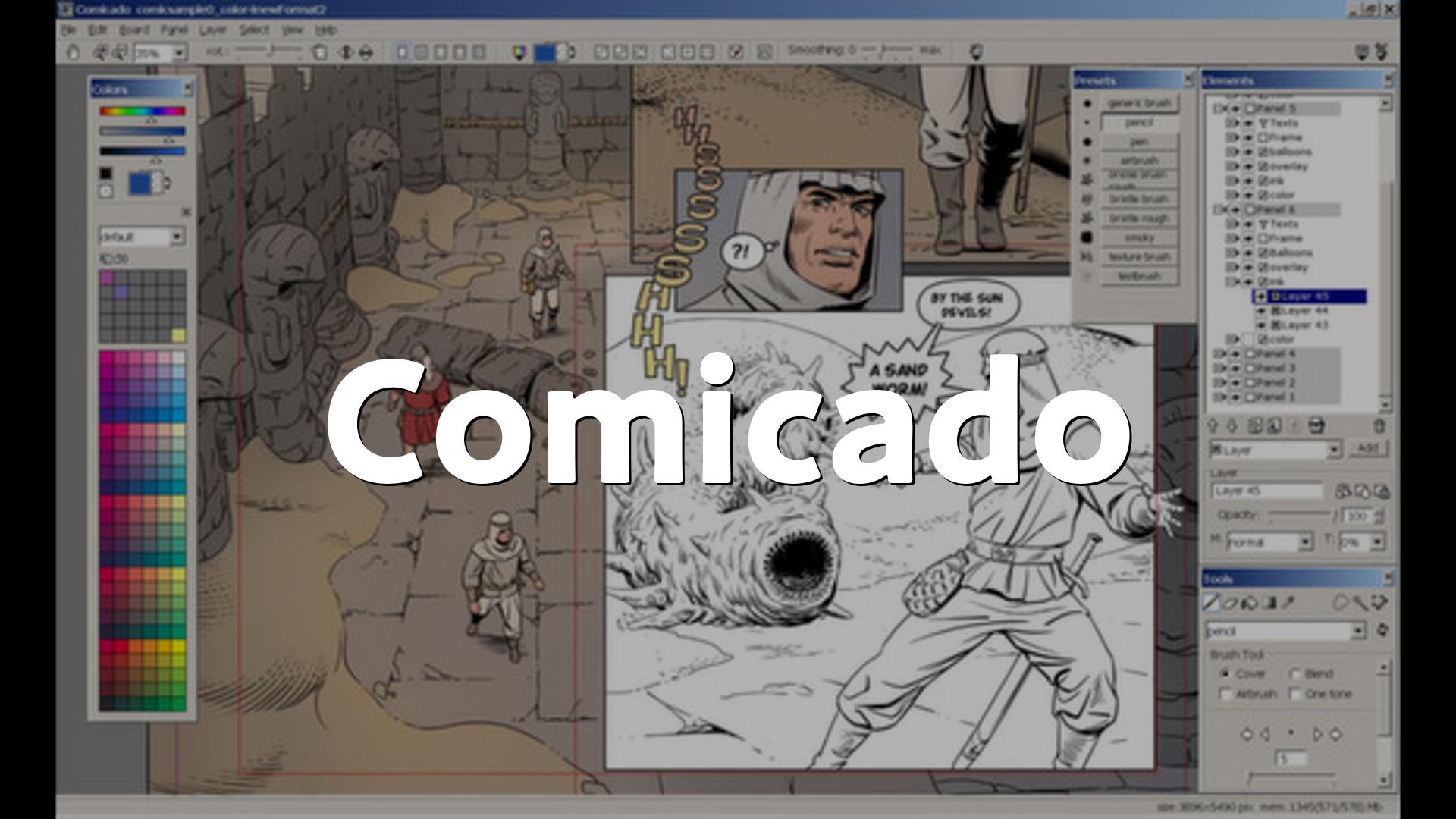1456x819 pixels.
Task: Enable the One tone checkbox
Action: point(1295,694)
